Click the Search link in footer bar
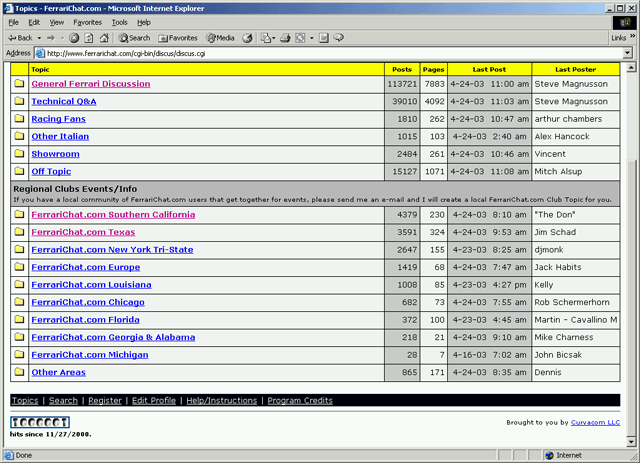The height and width of the screenshot is (463, 640). point(63,401)
